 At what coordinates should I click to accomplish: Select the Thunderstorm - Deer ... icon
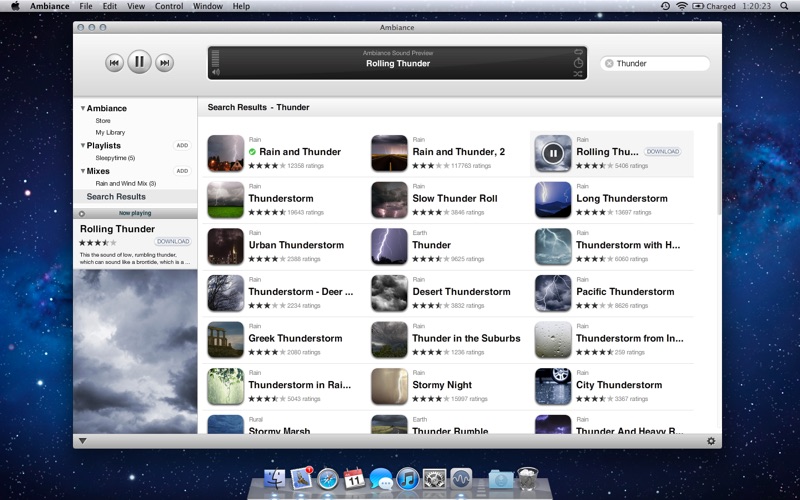click(x=226, y=293)
